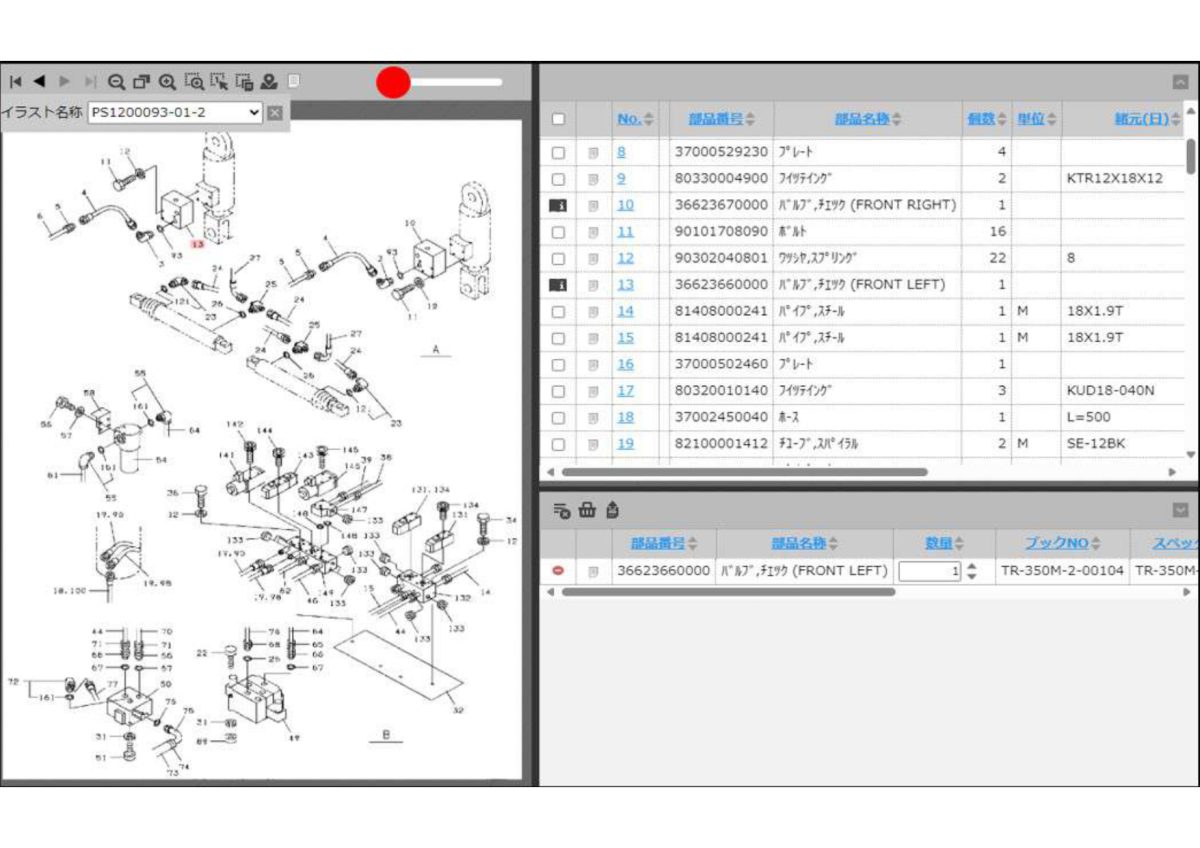Screen dimensions: 1200x848
Task: Zoom out the illustration view
Action: [117, 82]
